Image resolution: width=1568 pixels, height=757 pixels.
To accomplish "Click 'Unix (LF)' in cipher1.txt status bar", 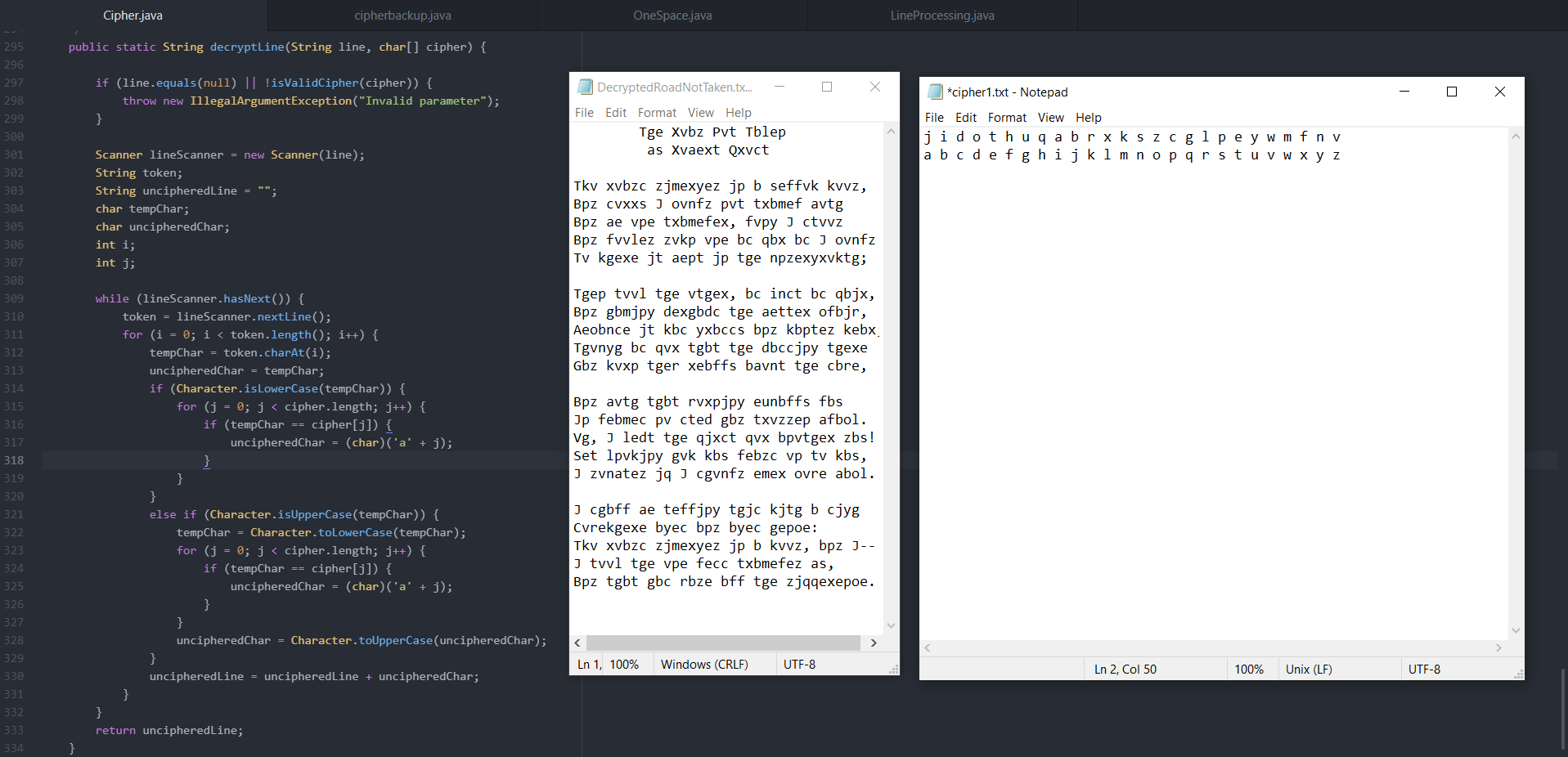I will [x=1309, y=670].
